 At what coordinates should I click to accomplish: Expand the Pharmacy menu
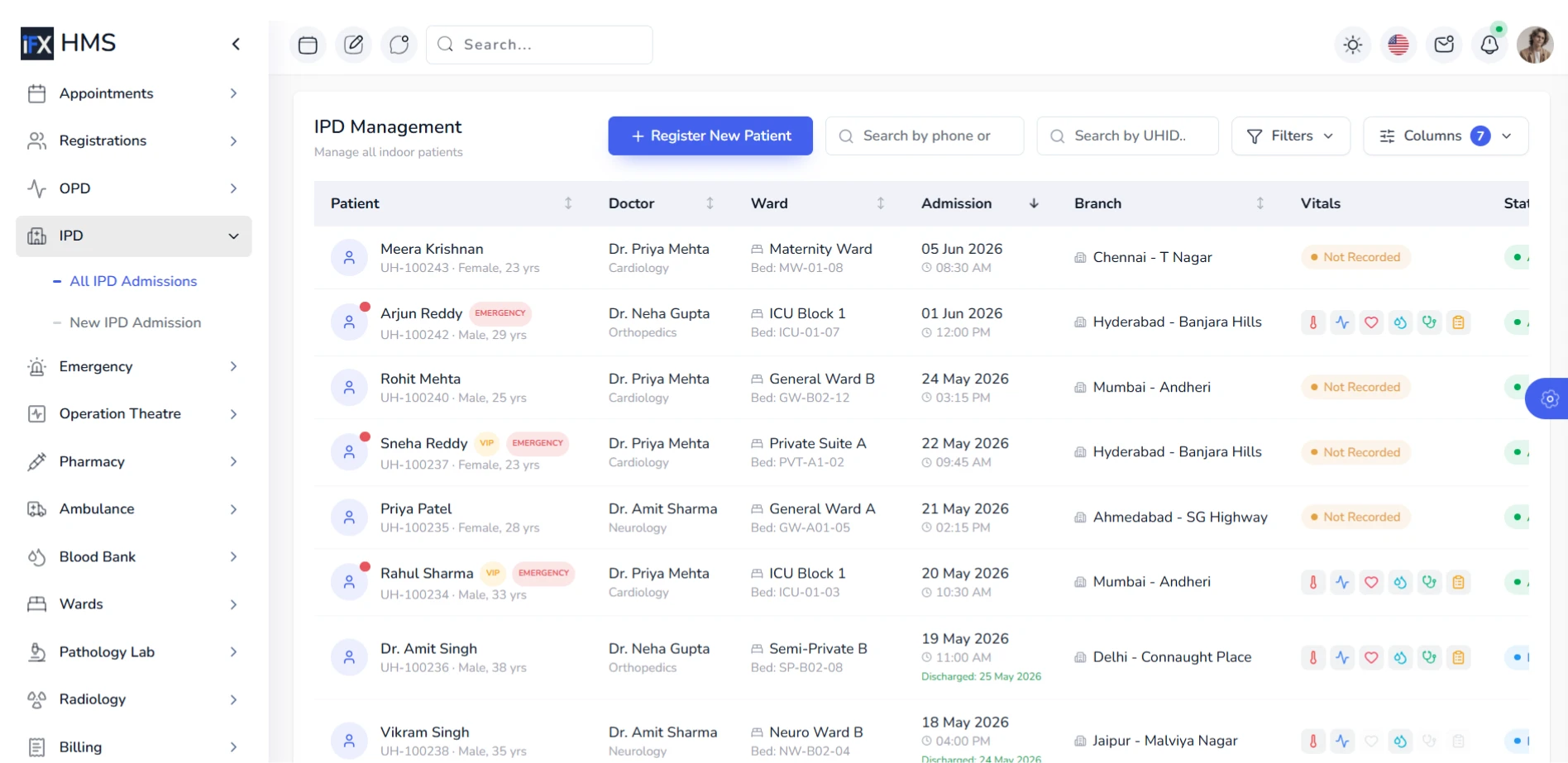pyautogui.click(x=133, y=461)
